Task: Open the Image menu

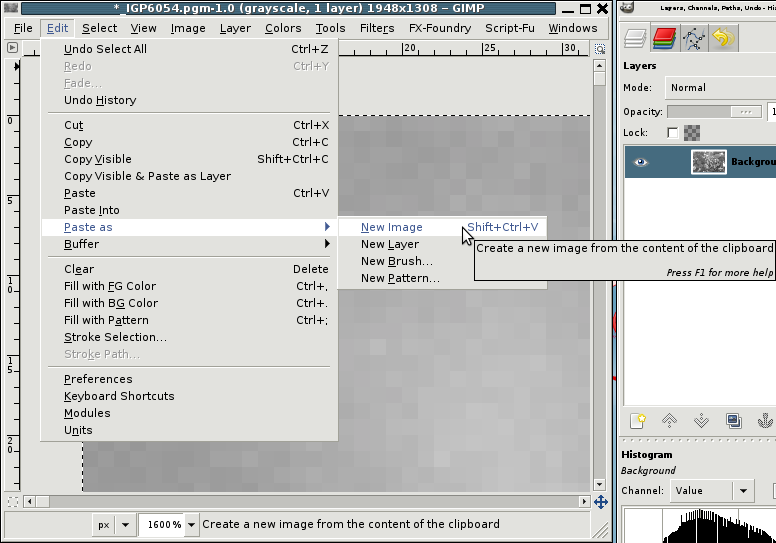Action: coord(188,28)
